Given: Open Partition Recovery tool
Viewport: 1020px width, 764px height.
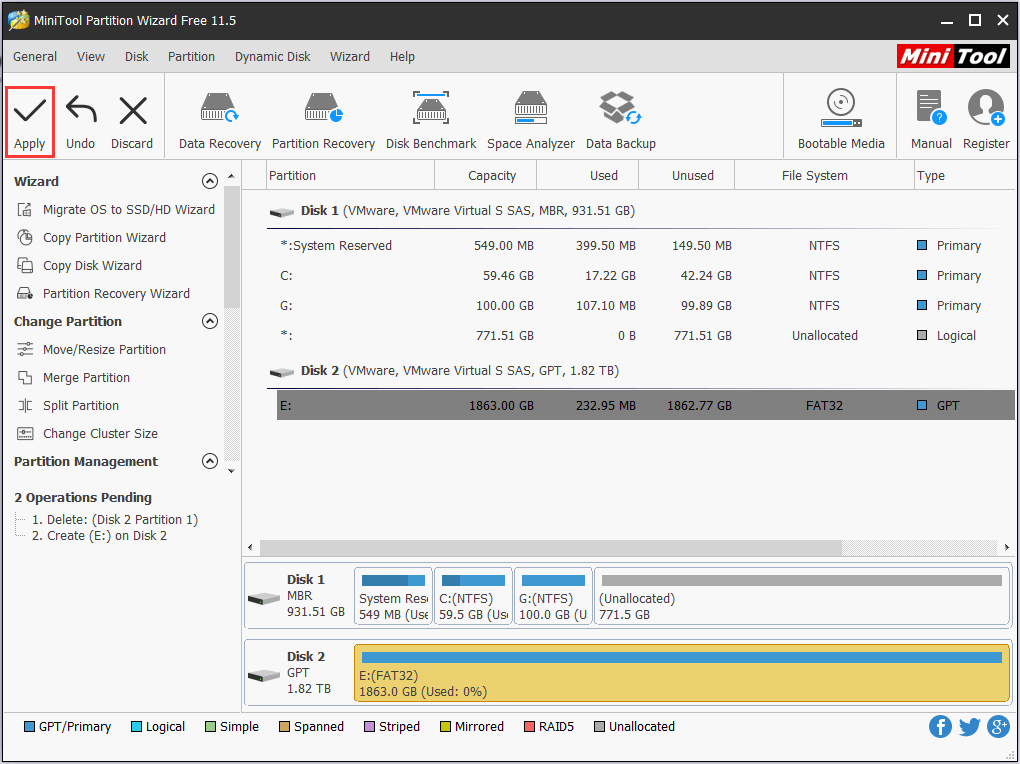Looking at the screenshot, I should 323,122.
